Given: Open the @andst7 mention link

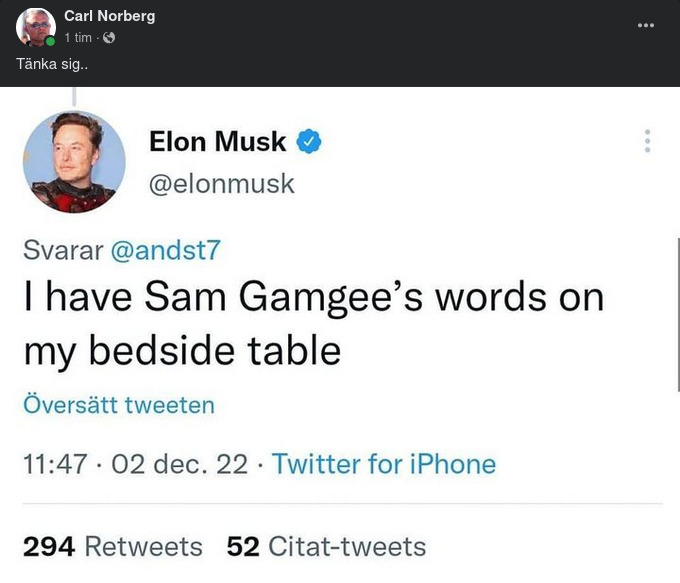Looking at the screenshot, I should pos(163,250).
